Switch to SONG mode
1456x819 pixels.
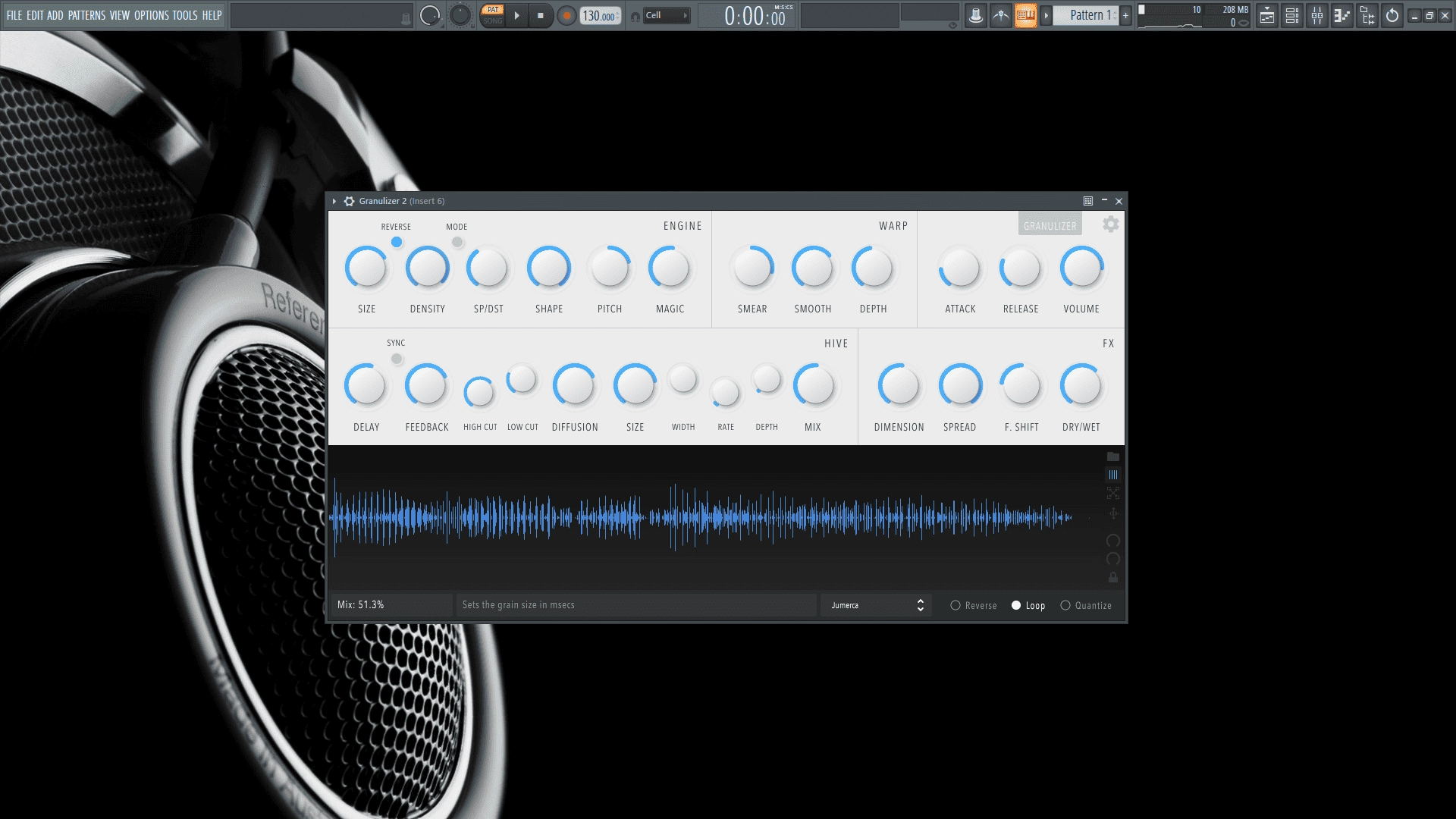(x=493, y=20)
